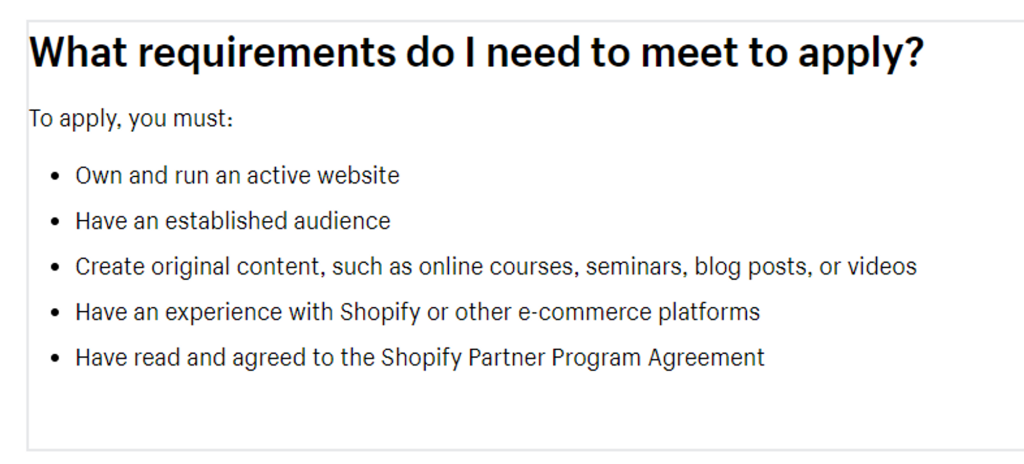1024x464 pixels.
Task: Click the "Own and run an active website" item
Action: [x=237, y=176]
